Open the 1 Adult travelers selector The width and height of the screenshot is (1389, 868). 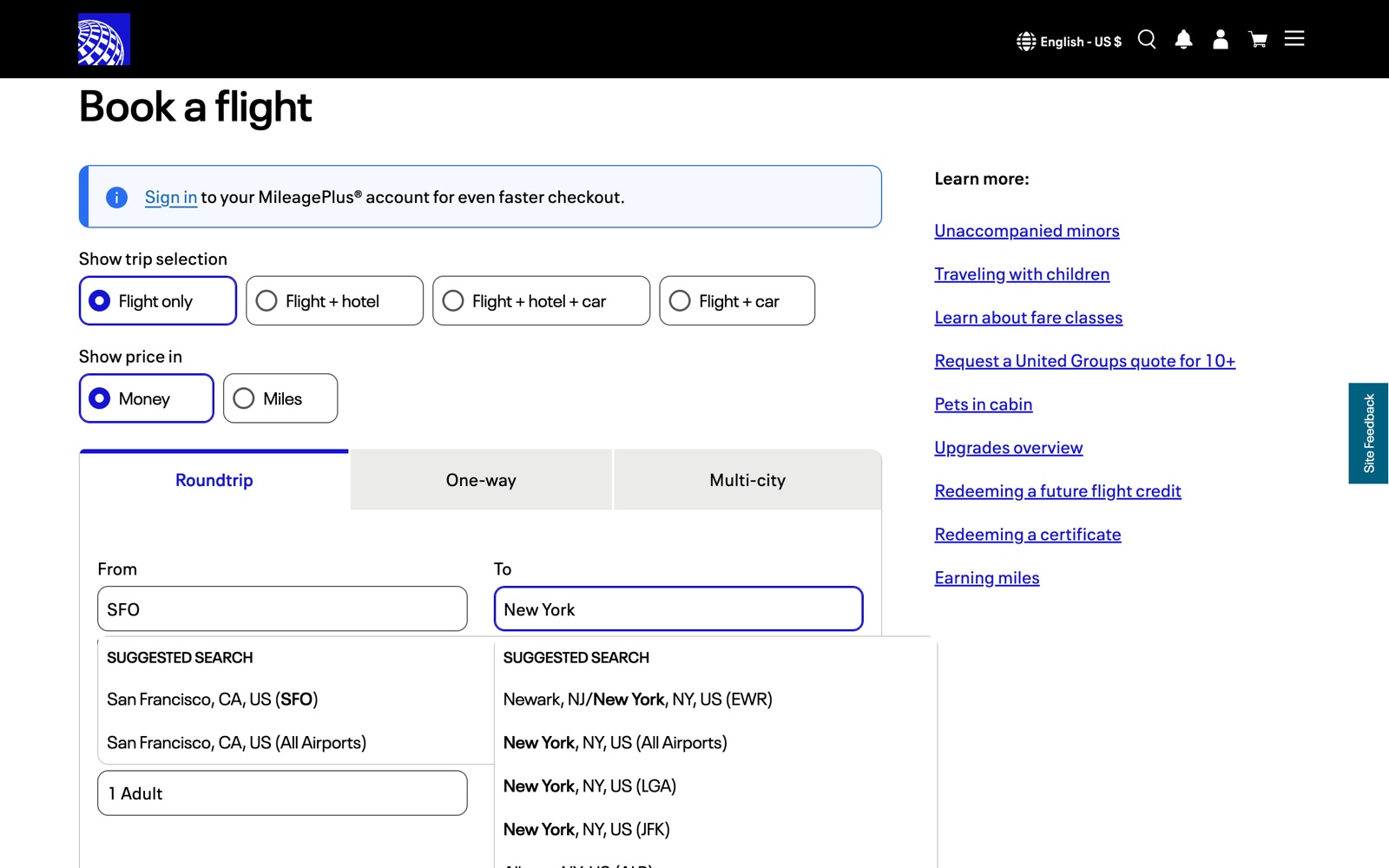[x=282, y=793]
